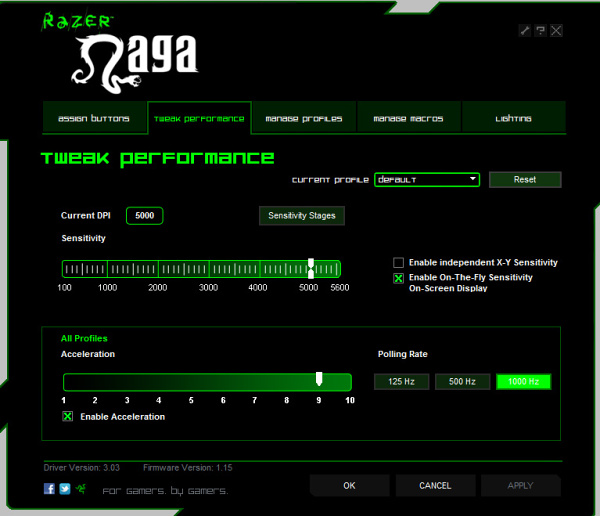Go to the Manage Macros tab
The height and width of the screenshot is (516, 600).
coord(408,118)
